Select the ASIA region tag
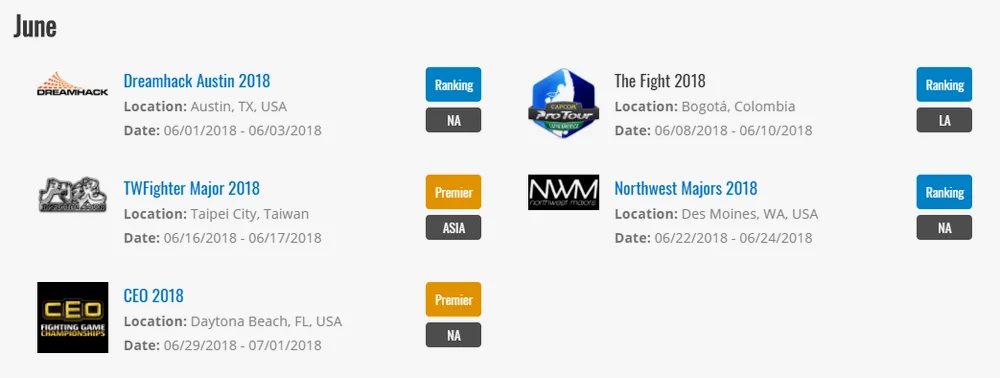1000x378 pixels. (453, 228)
